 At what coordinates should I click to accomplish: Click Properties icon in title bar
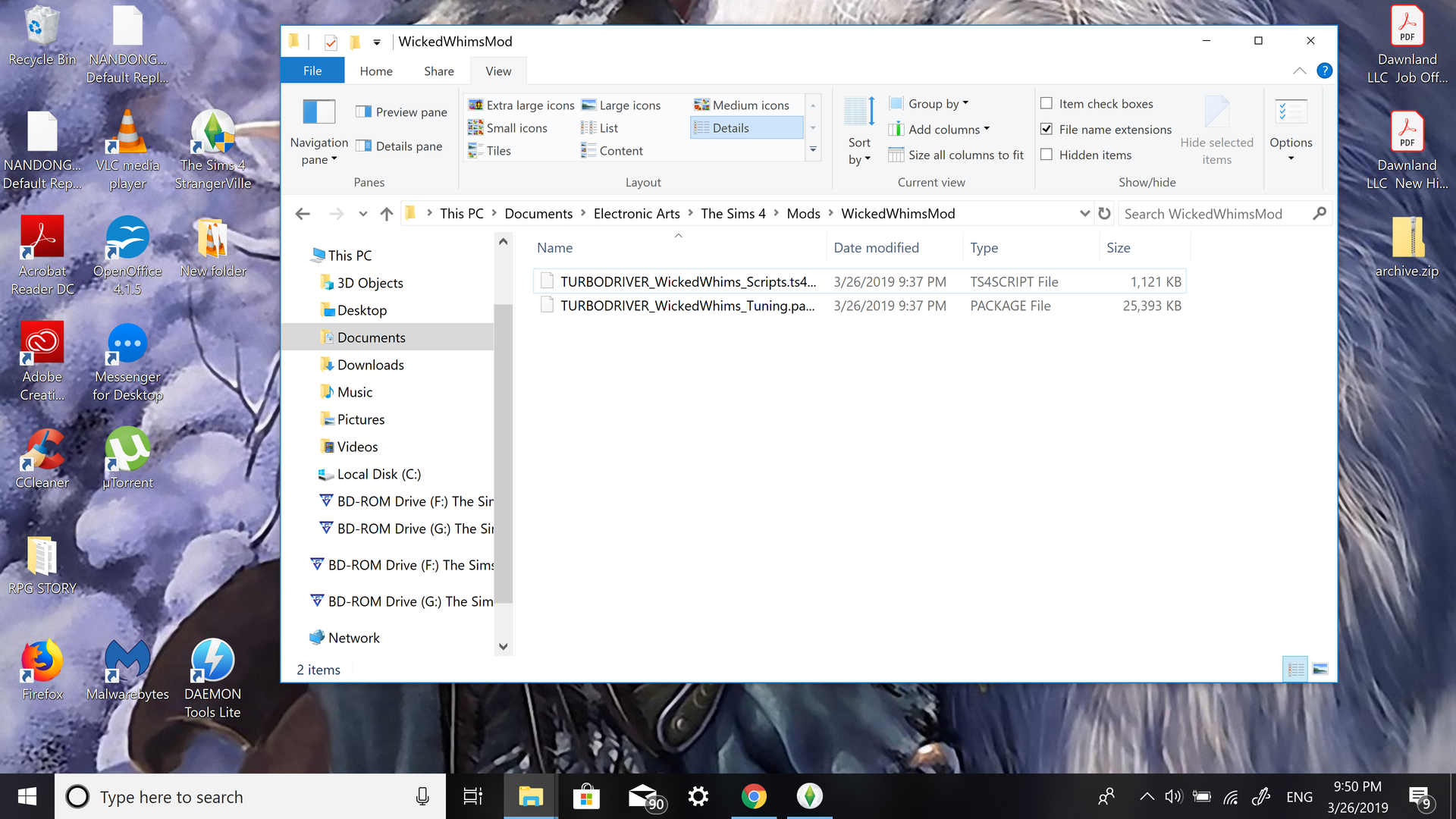(x=331, y=42)
